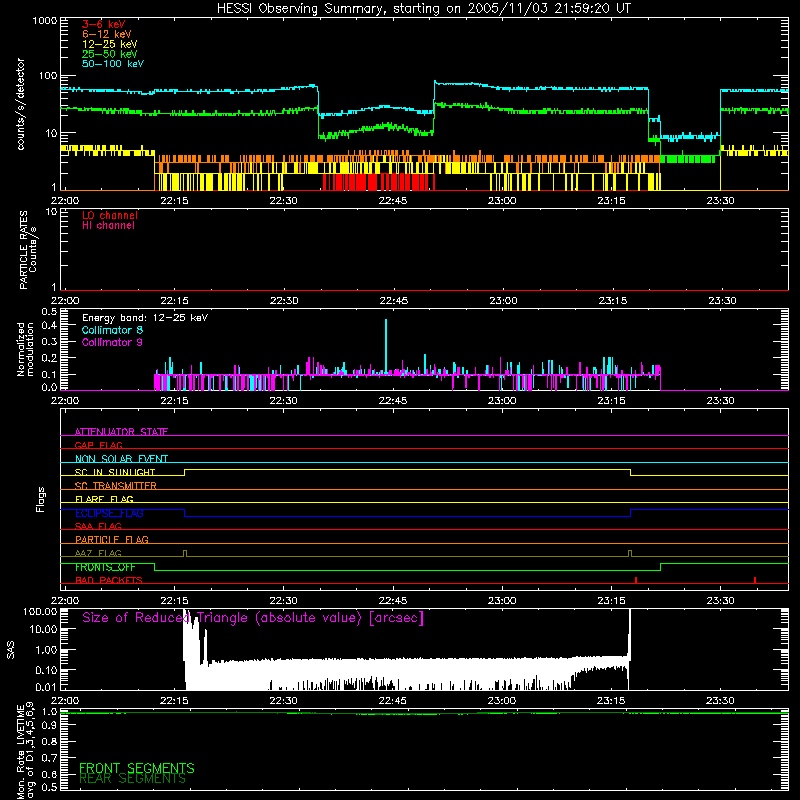Click the ATTENUATOR_STATE flag label
This screenshot has width=800, height=800.
121,432
